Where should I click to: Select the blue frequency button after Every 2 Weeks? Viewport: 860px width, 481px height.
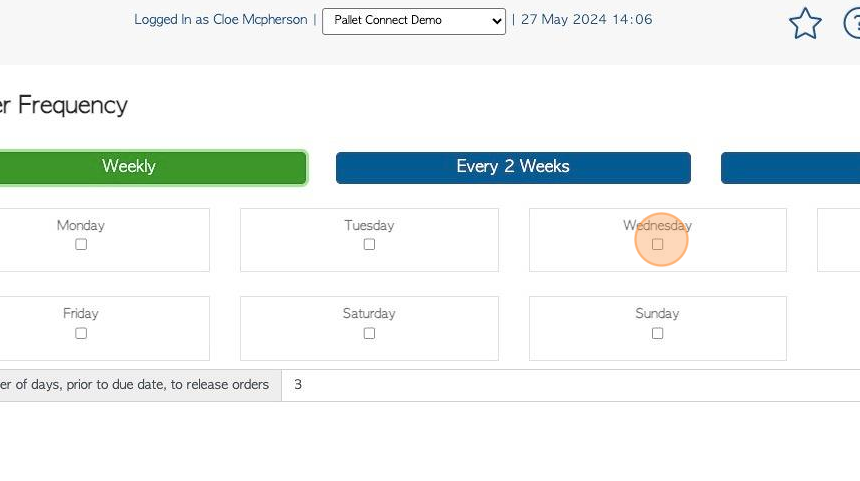[x=790, y=167]
